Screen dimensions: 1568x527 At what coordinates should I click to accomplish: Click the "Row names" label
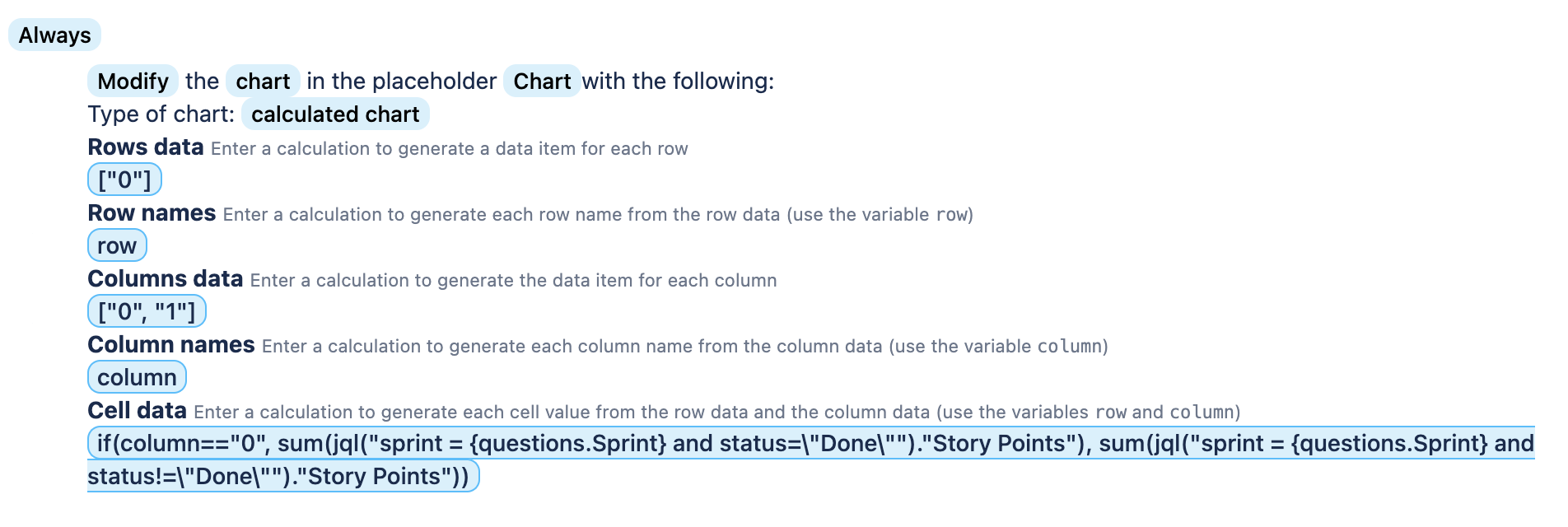(x=152, y=212)
